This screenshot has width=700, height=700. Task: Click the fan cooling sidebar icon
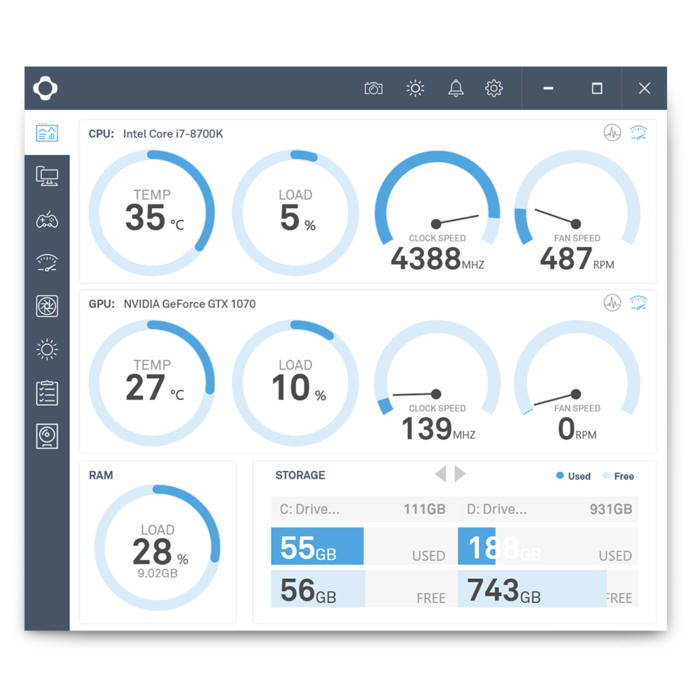(x=47, y=306)
